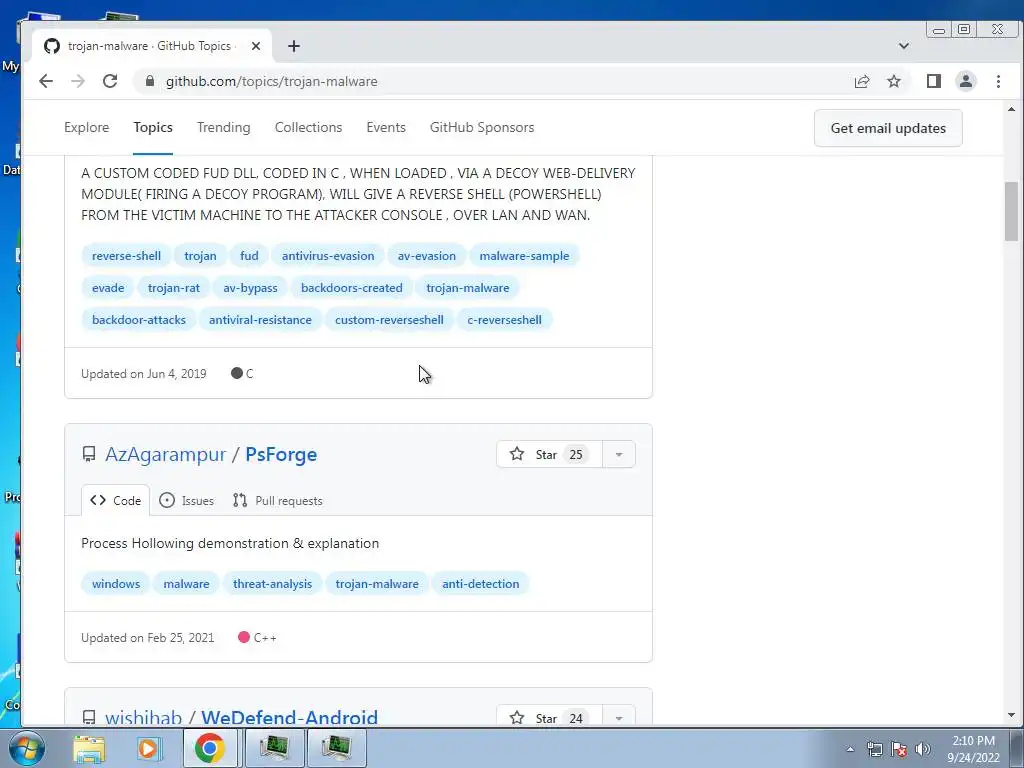Click the volume speaker tray icon
Viewport: 1024px width, 768px height.
point(923,749)
